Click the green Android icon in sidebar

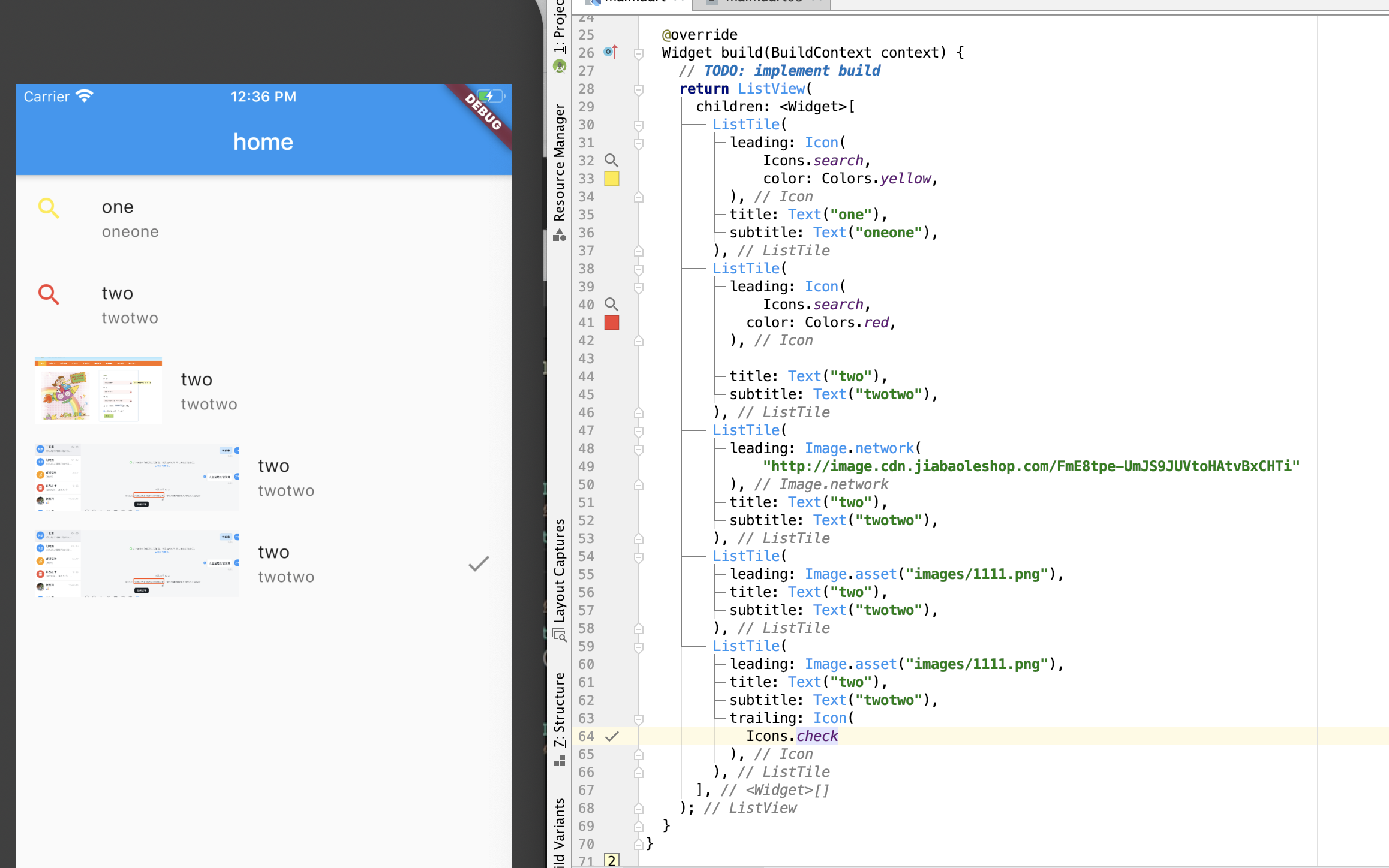click(x=560, y=67)
